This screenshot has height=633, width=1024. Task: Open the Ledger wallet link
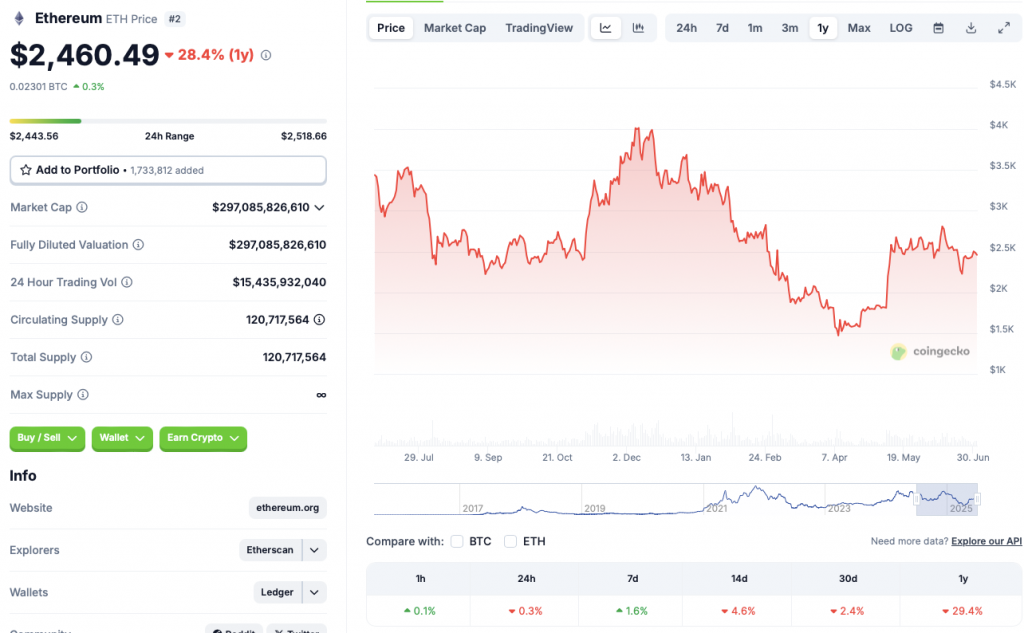(277, 592)
